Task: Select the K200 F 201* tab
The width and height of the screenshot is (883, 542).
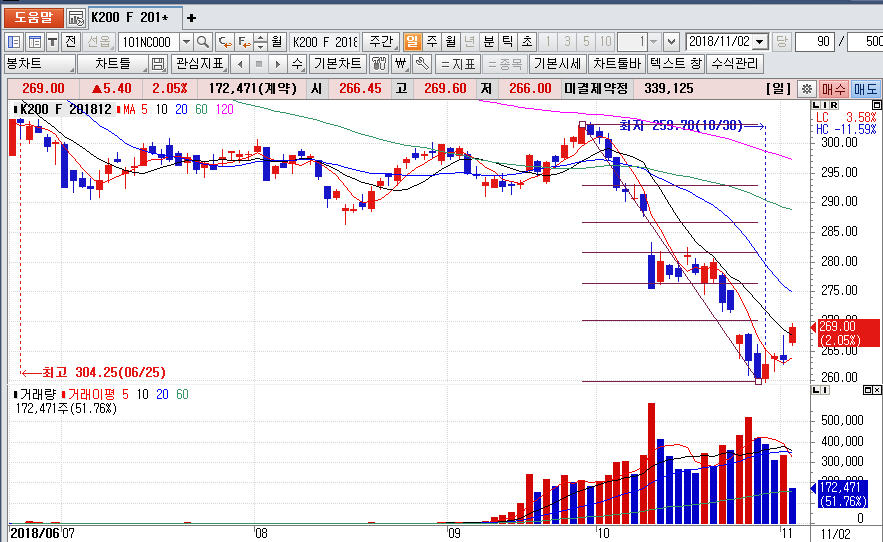Action: (x=129, y=18)
